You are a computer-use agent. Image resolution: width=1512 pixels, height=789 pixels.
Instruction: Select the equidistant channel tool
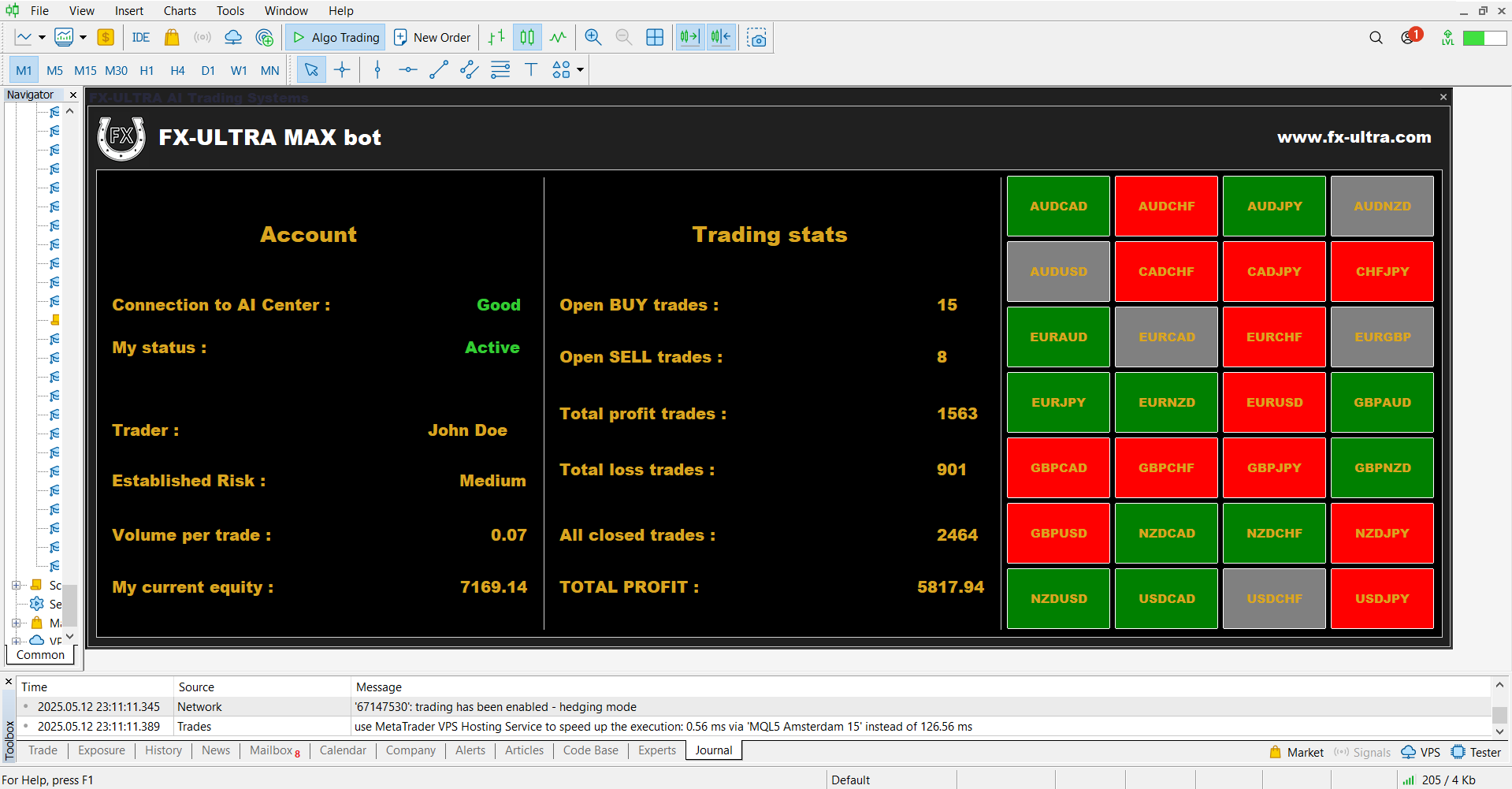470,70
